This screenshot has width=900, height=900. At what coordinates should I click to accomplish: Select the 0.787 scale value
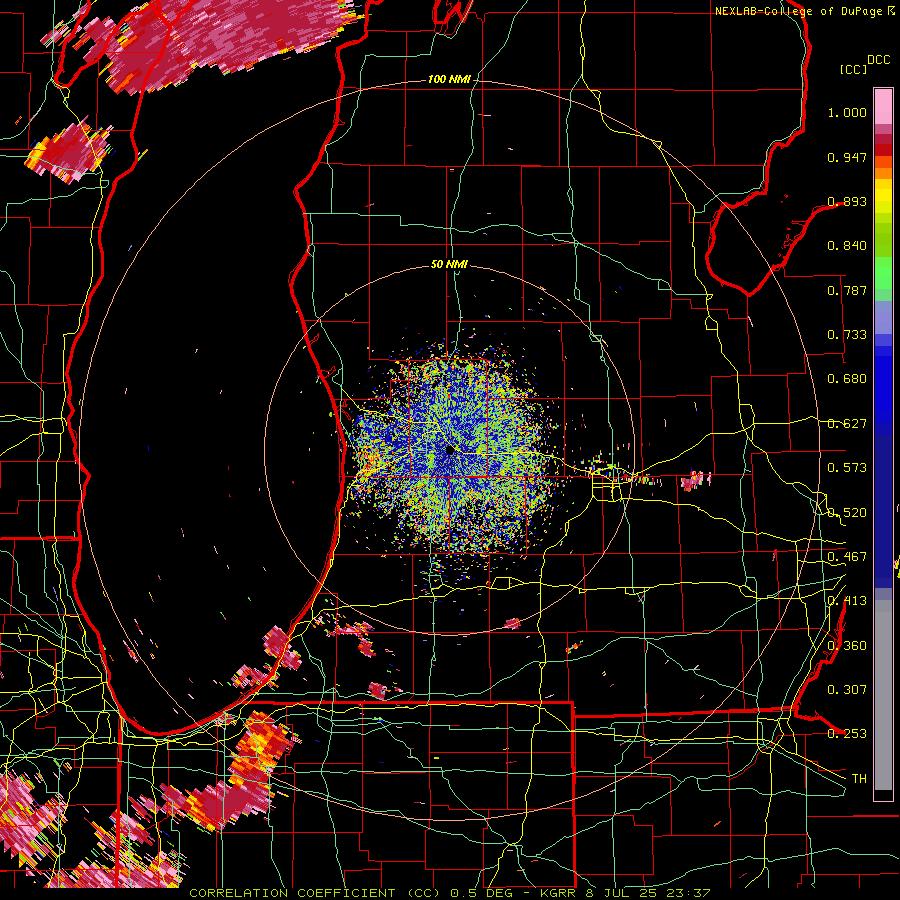pos(847,290)
